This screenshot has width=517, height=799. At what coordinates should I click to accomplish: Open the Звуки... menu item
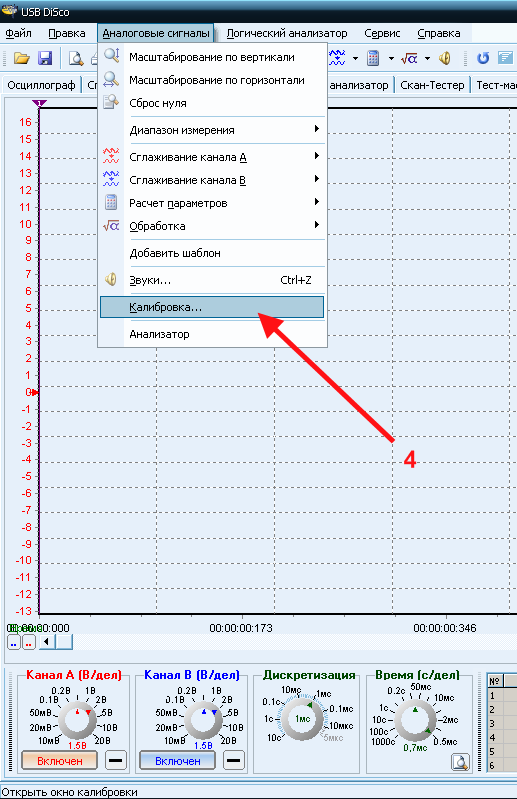tap(212, 280)
